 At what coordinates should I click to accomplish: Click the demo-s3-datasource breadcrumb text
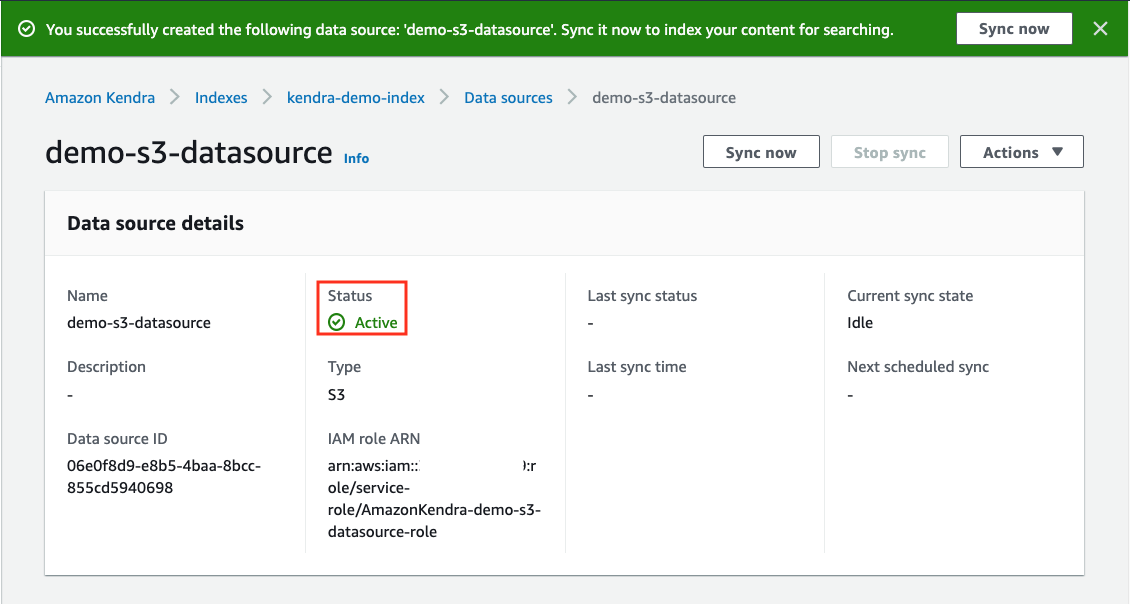point(664,97)
